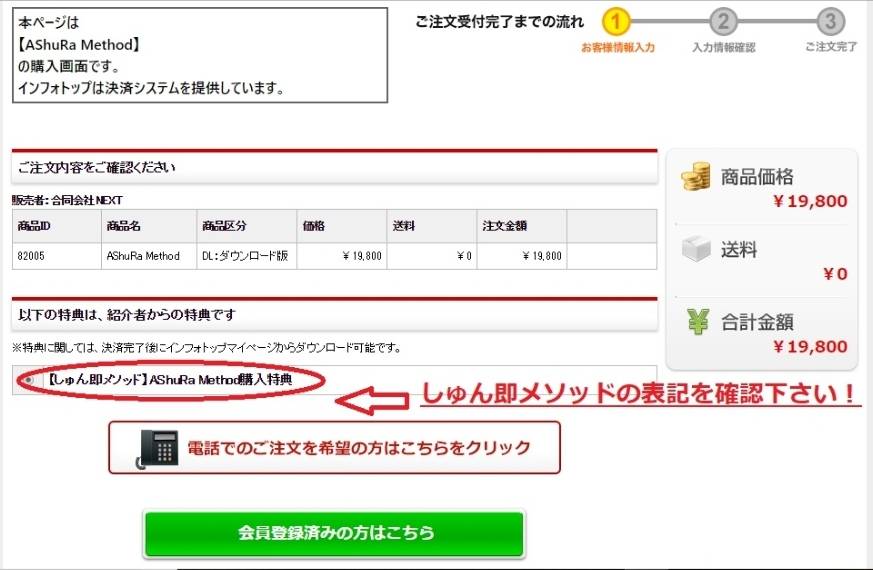Click the gold coins product price icon
873x570 pixels.
click(696, 177)
